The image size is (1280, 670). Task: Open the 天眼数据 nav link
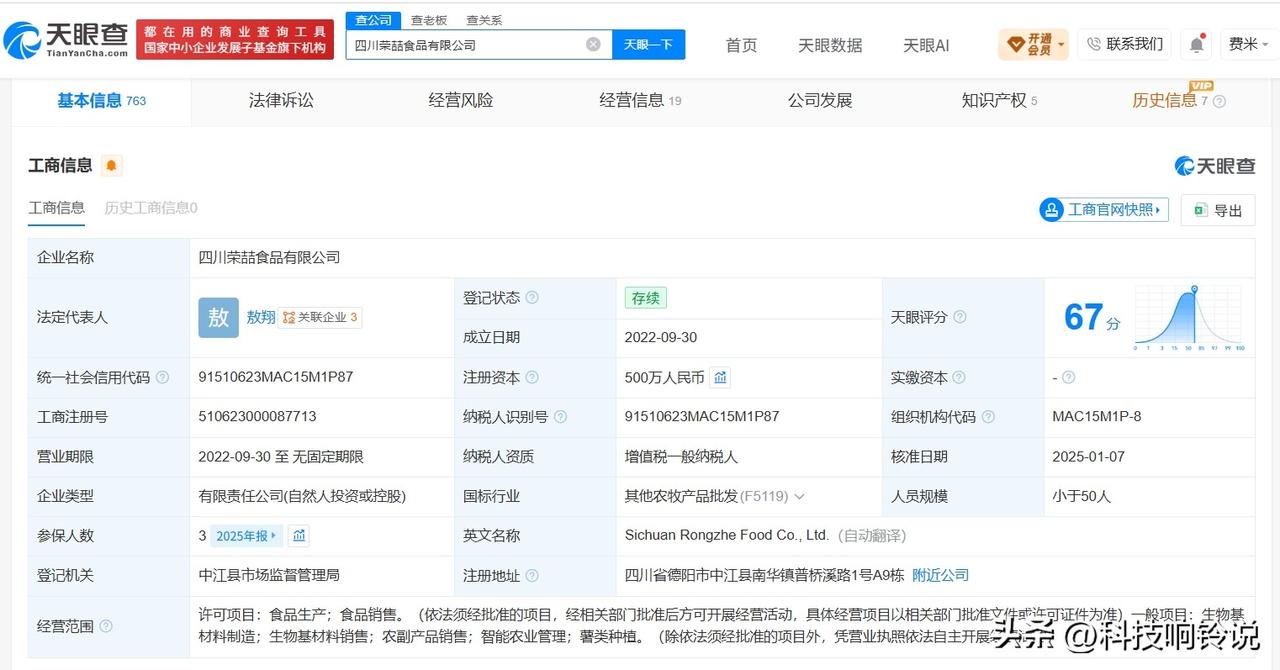tap(830, 45)
